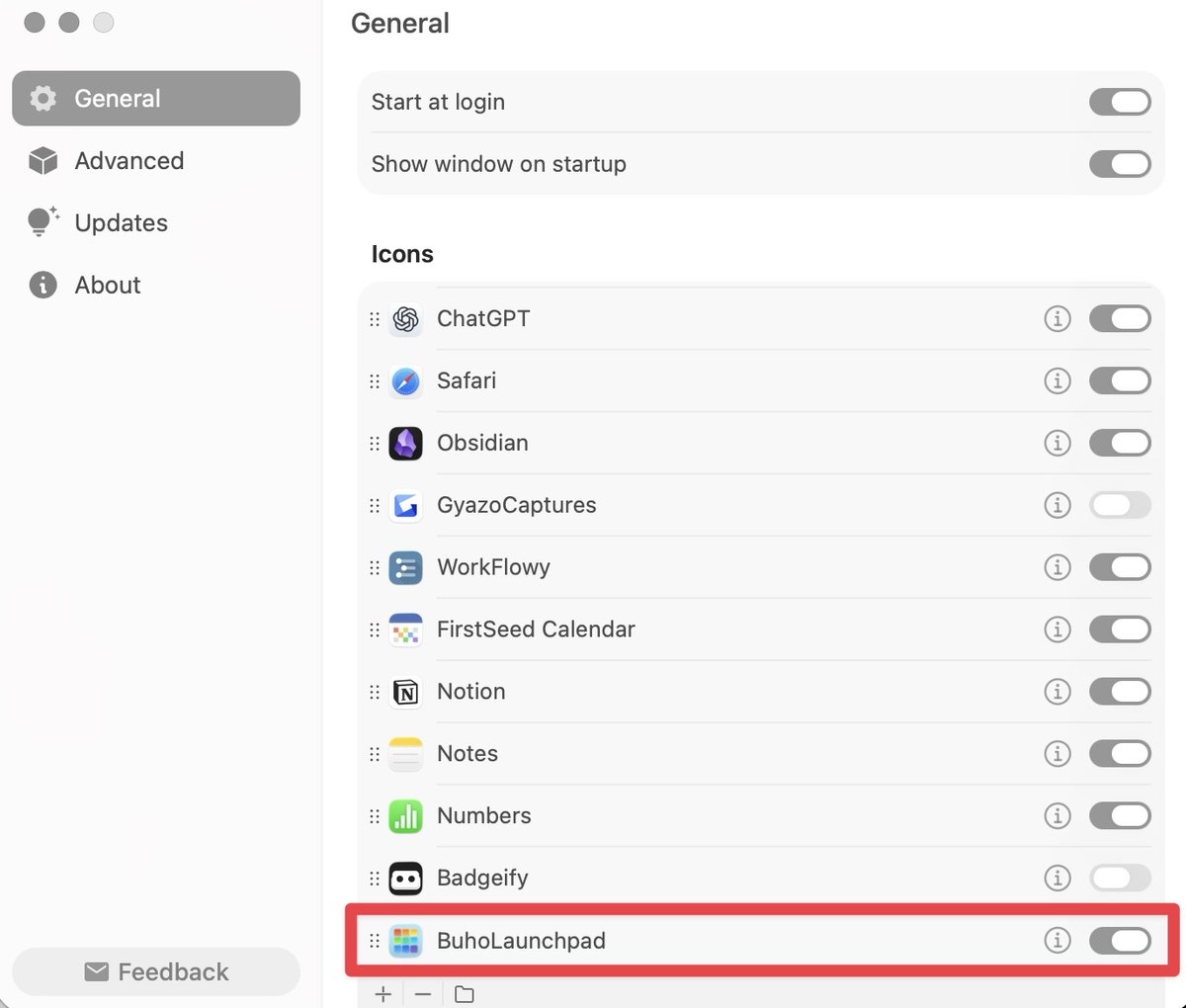Screen dimensions: 1186x1008
Task: Open the About page in the sidebar
Action: (107, 286)
